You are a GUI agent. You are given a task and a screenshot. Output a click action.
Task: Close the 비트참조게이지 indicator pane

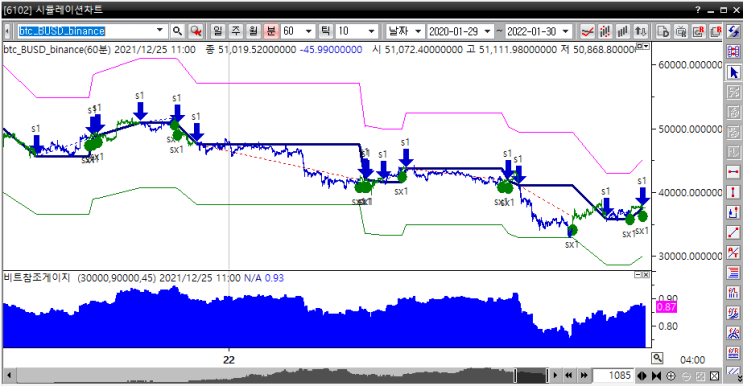(x=645, y=275)
